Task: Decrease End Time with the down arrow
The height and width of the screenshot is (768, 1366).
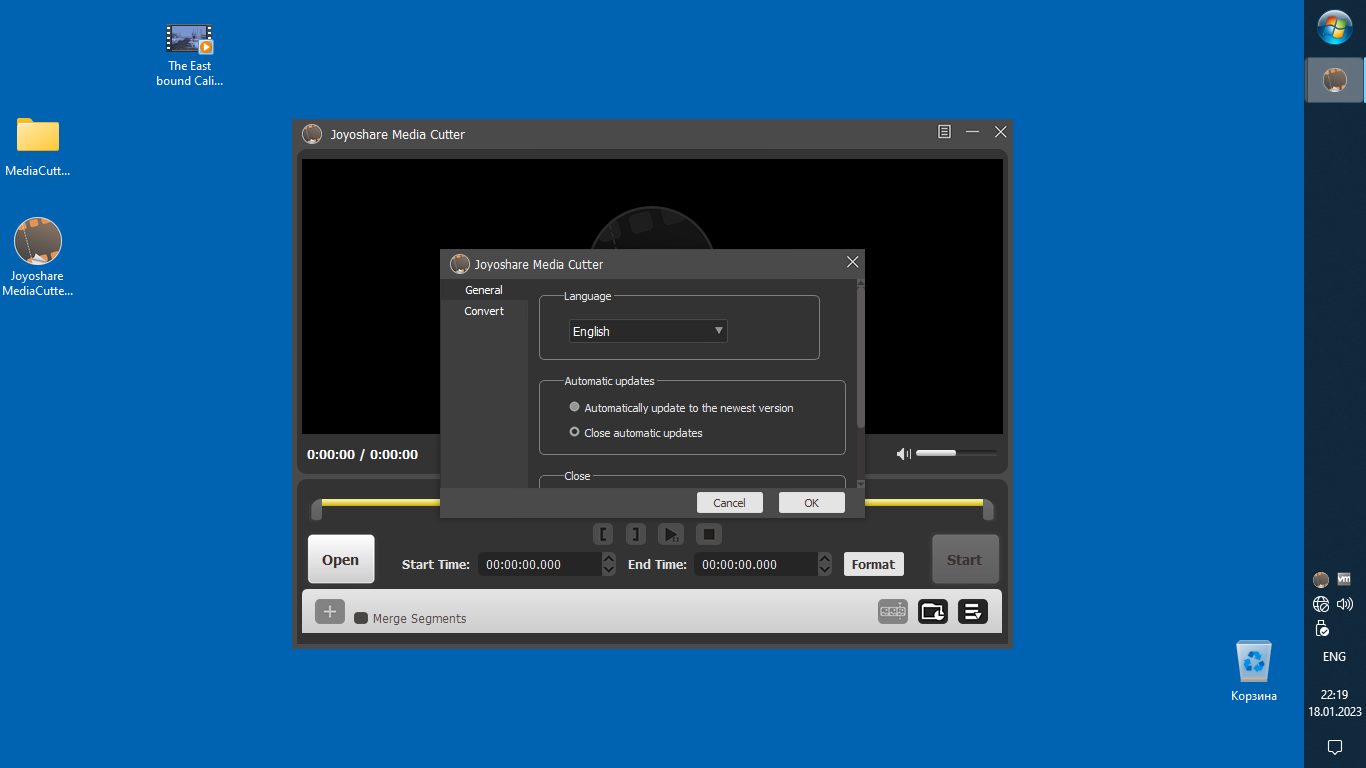Action: coord(825,570)
